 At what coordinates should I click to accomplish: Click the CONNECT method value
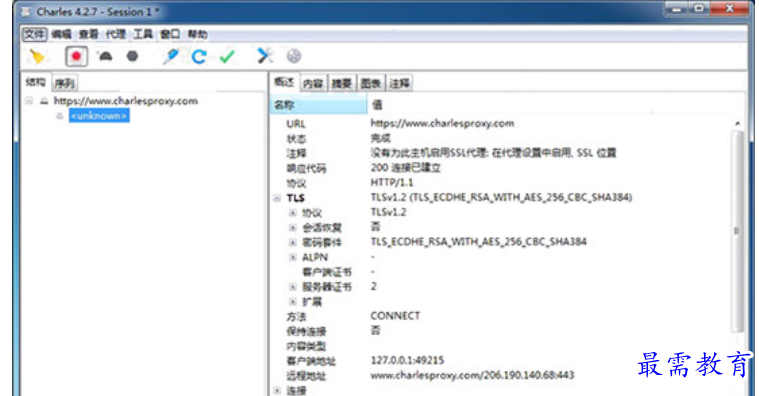tap(395, 316)
